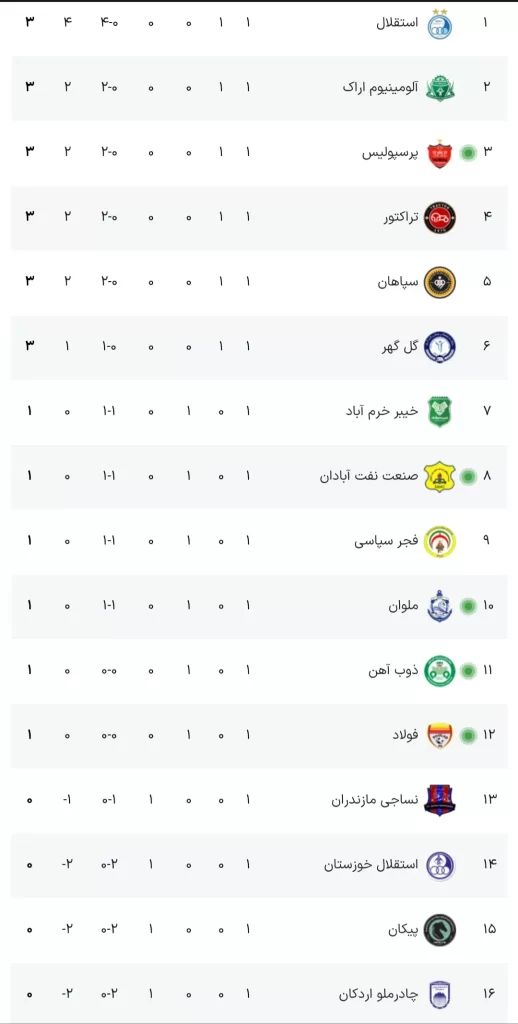Open the Persepolis red crest icon
Viewport: 518px width, 1024px height.
(x=440, y=153)
